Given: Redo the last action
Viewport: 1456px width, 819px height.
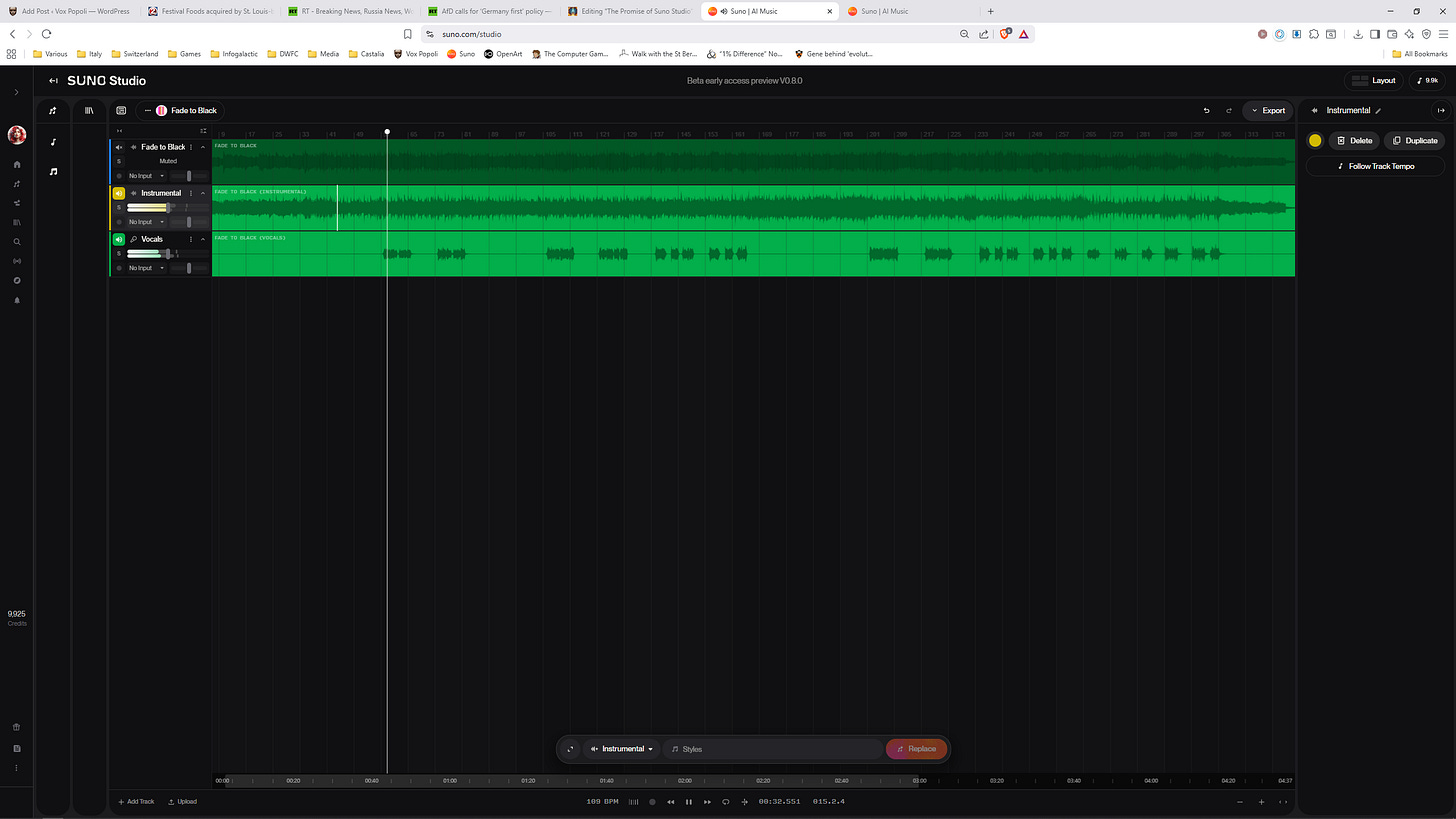Looking at the screenshot, I should pyautogui.click(x=1229, y=110).
